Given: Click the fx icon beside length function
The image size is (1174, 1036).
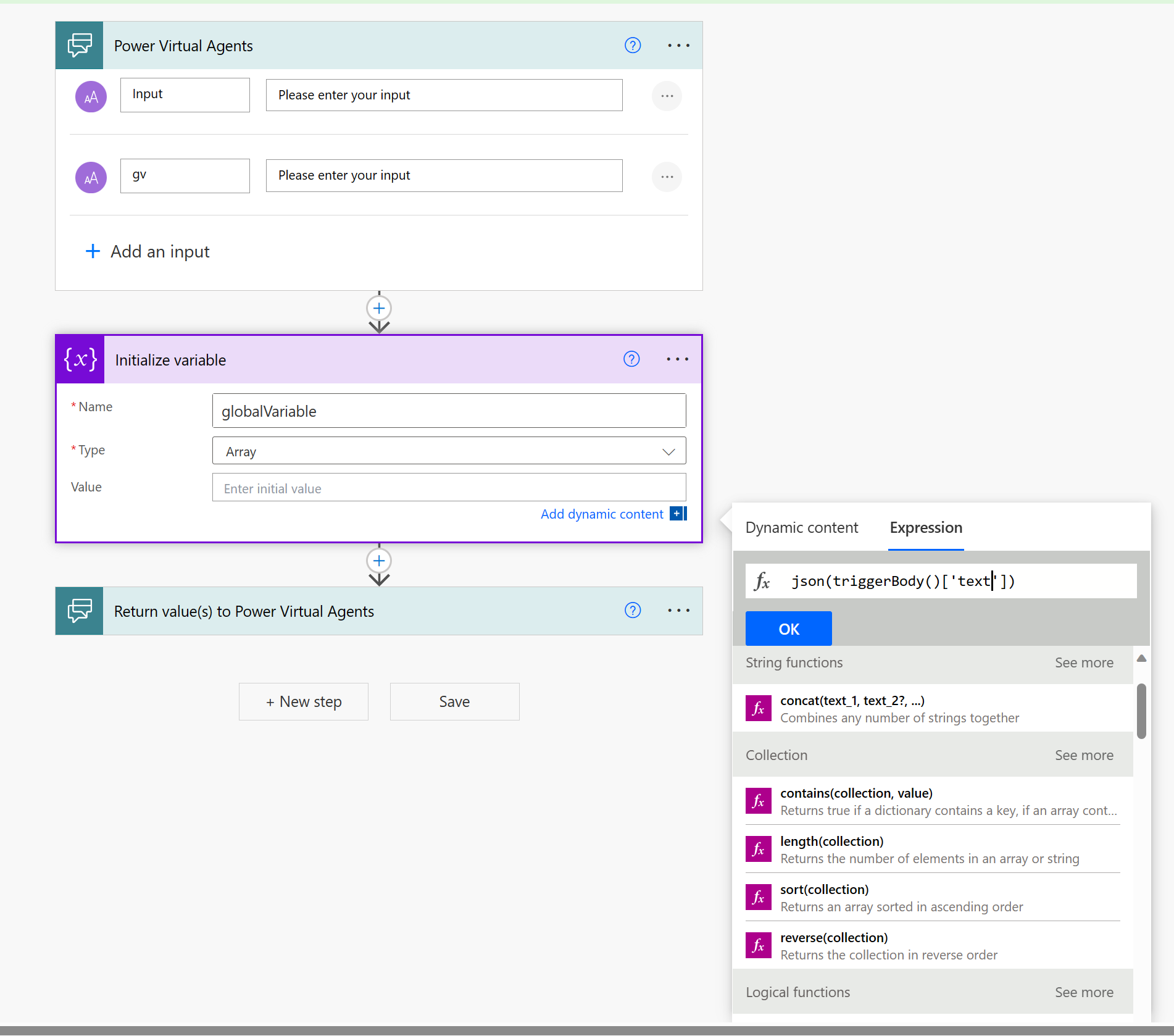Looking at the screenshot, I should click(x=759, y=849).
